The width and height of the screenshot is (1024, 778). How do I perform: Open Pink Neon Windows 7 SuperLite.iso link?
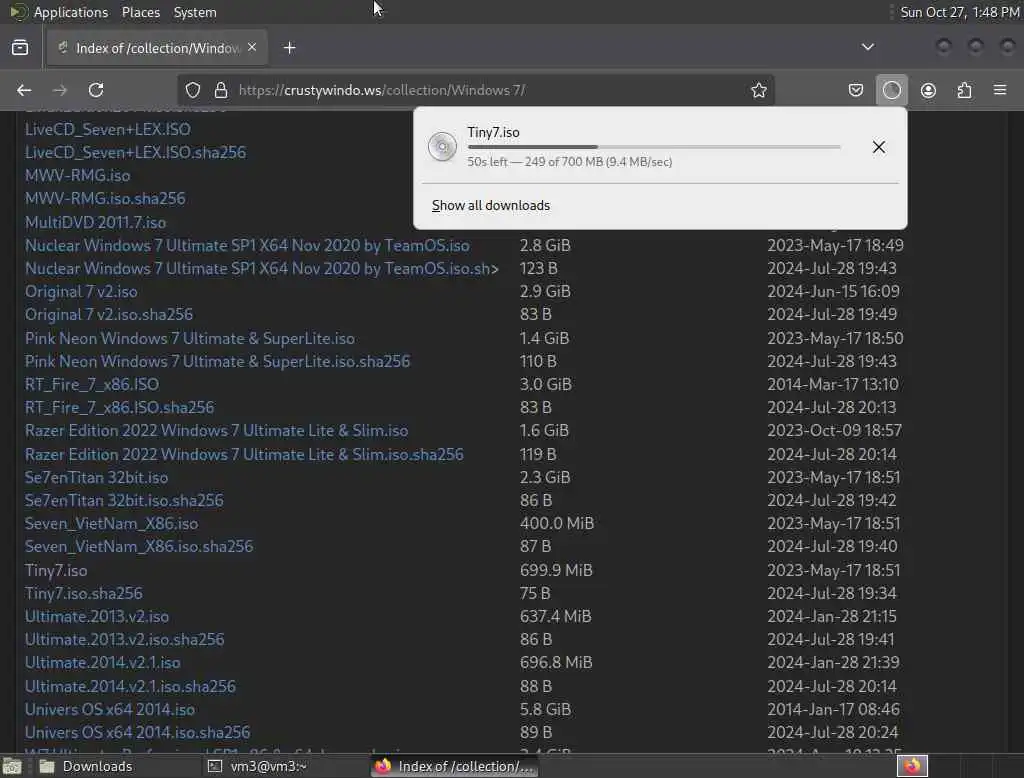[190, 338]
